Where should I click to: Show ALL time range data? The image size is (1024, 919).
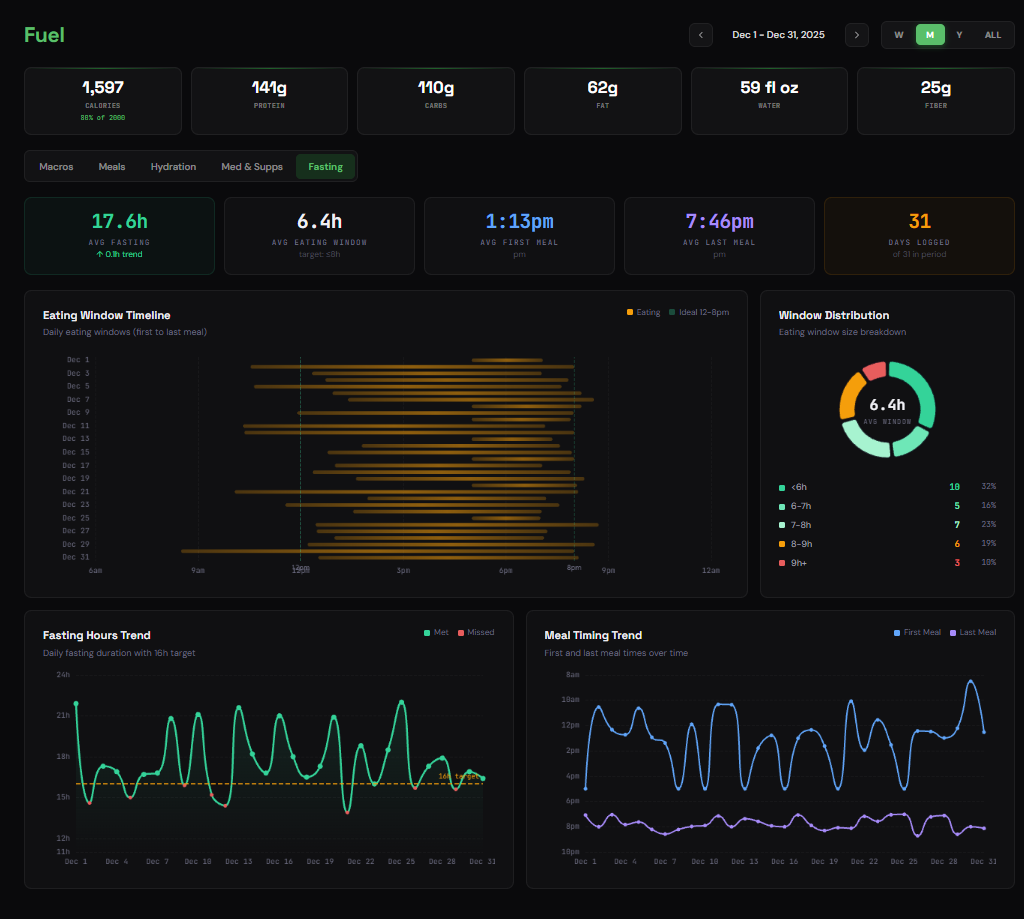click(992, 35)
